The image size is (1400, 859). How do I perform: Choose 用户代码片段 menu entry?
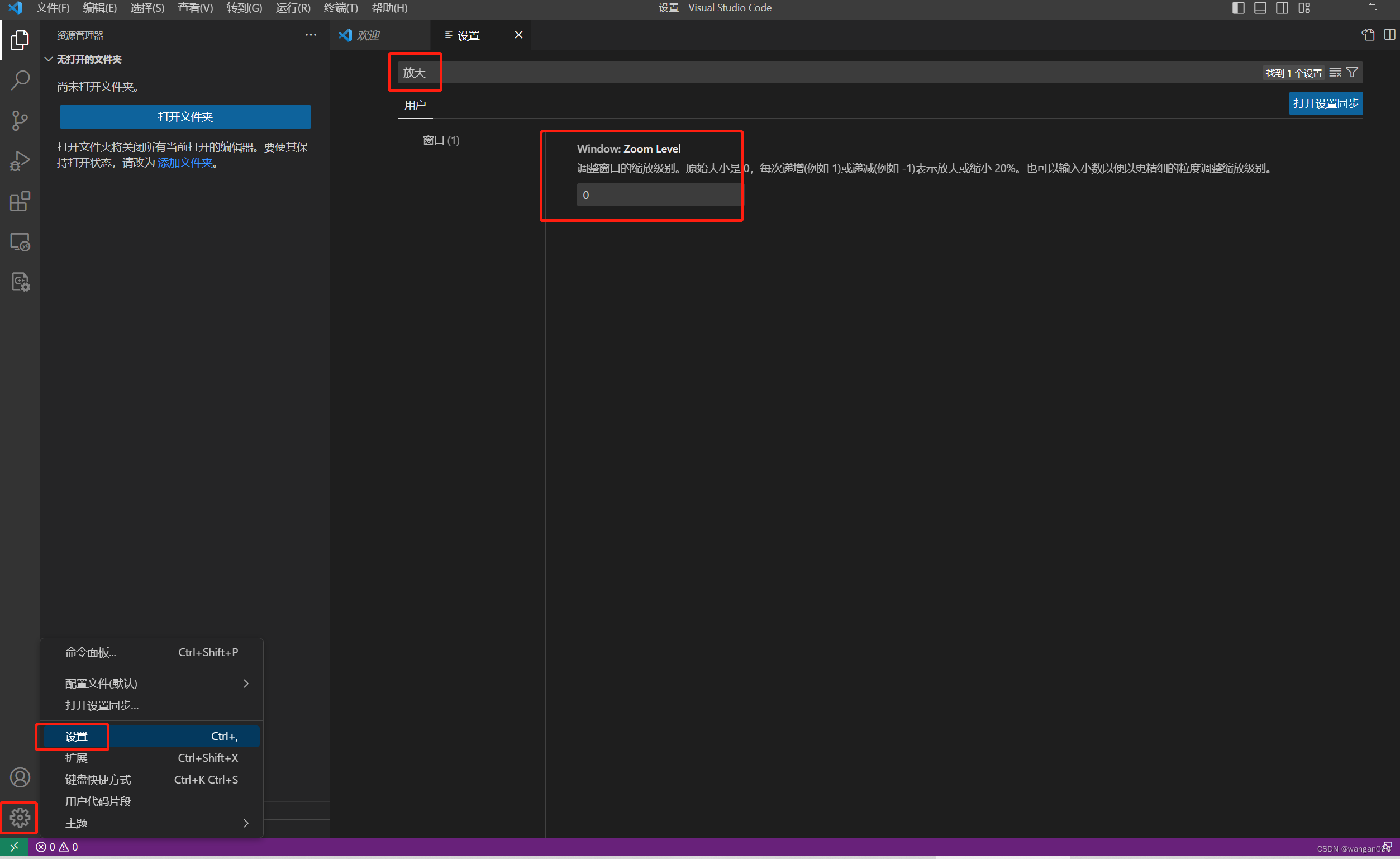point(152,801)
